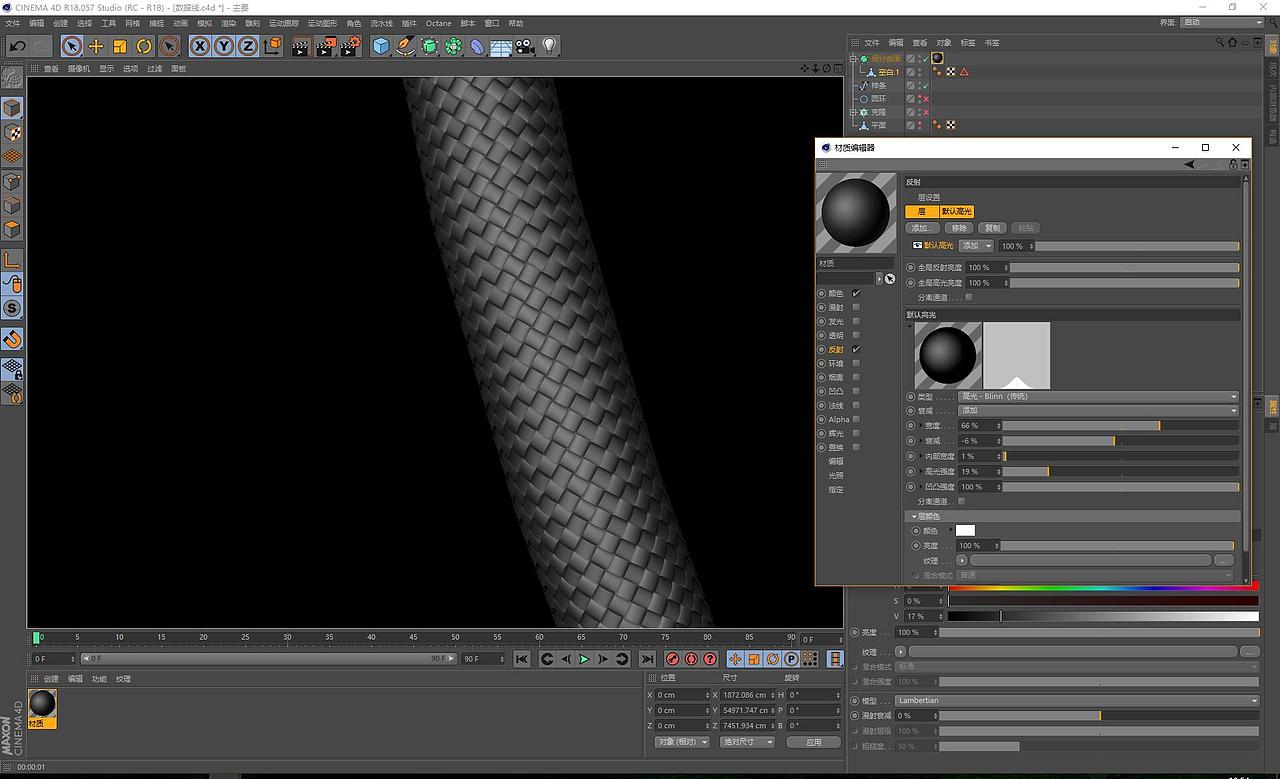Click the Light creation bulb icon
The height and width of the screenshot is (779, 1280).
coord(551,46)
